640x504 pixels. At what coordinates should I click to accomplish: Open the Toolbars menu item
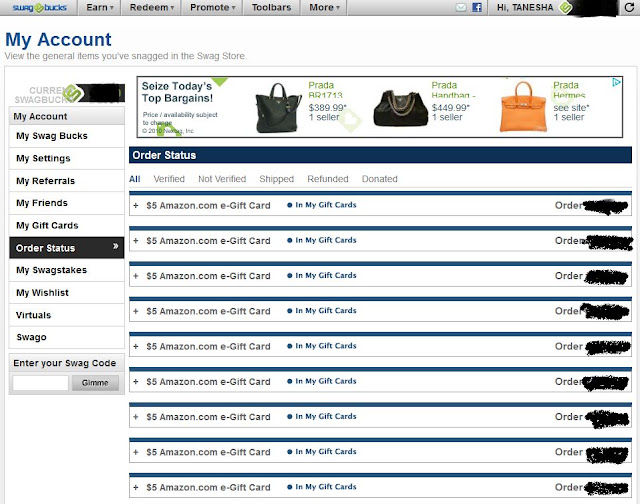point(271,7)
